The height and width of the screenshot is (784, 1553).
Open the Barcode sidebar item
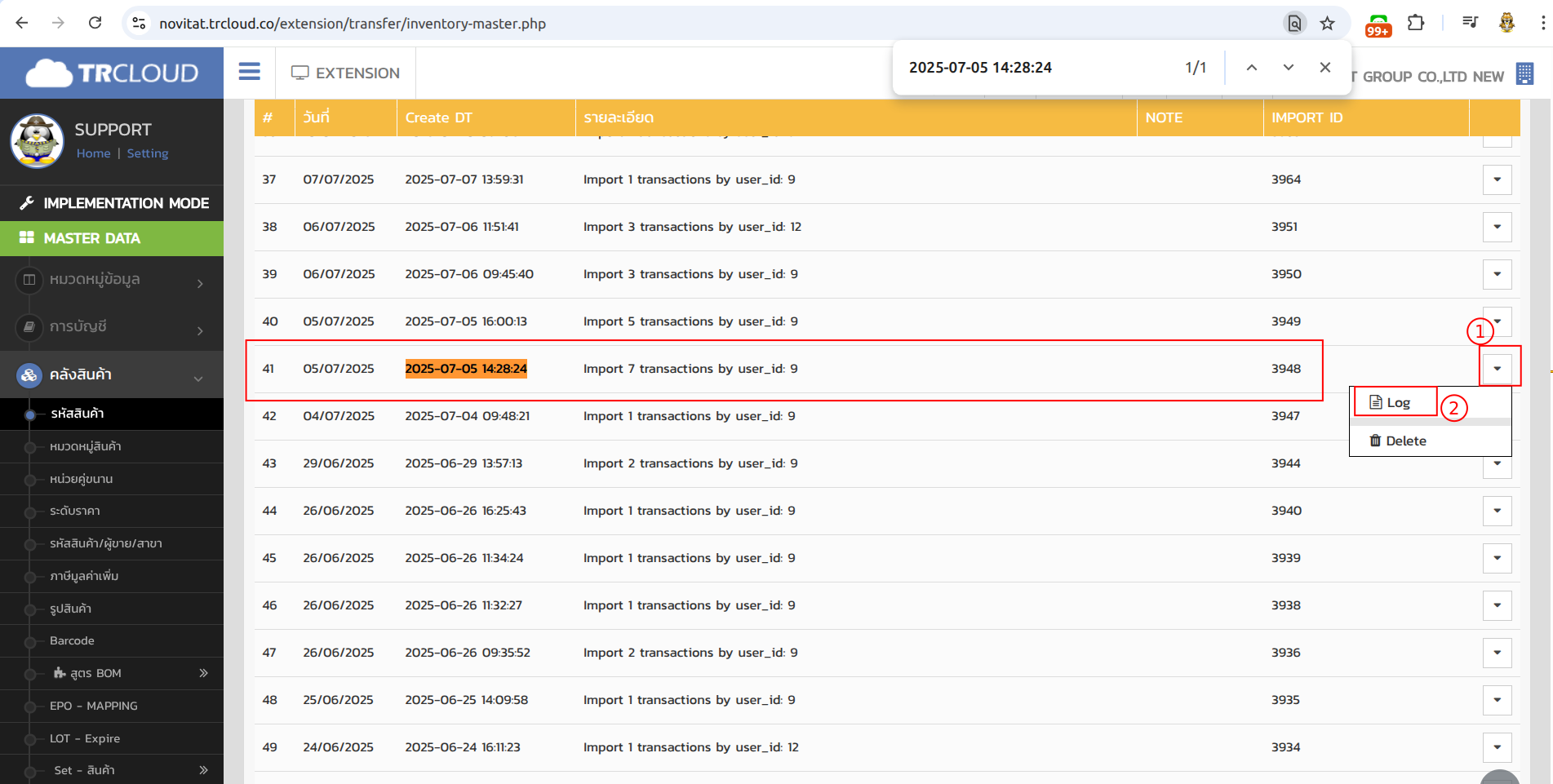(72, 640)
